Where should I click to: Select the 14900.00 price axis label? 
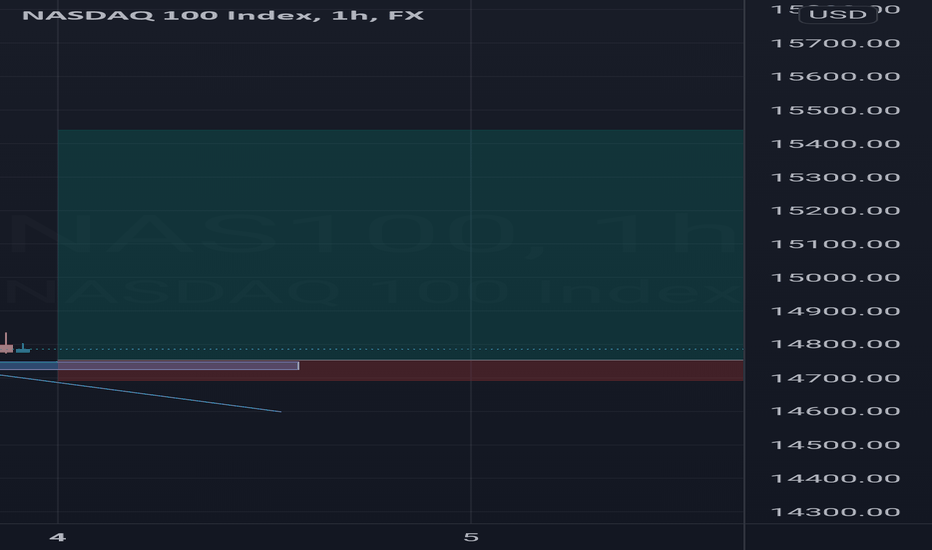(x=835, y=311)
